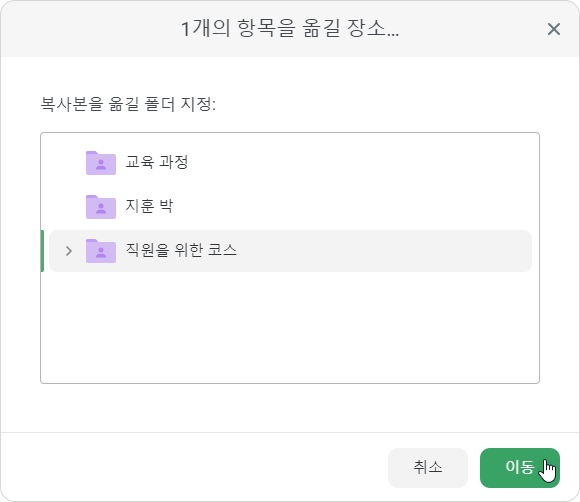580x502 pixels.
Task: Click the dialog title 1개의 항목을 옮길 장소
Action: coord(290,28)
